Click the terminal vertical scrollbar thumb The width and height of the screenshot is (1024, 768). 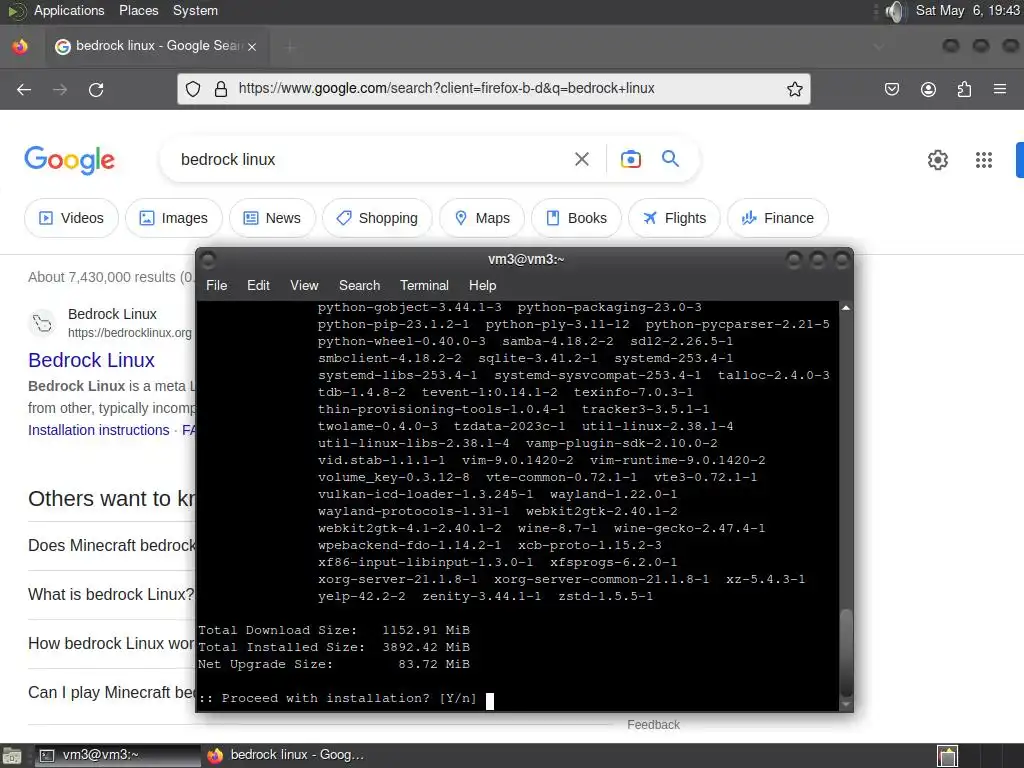click(x=846, y=652)
